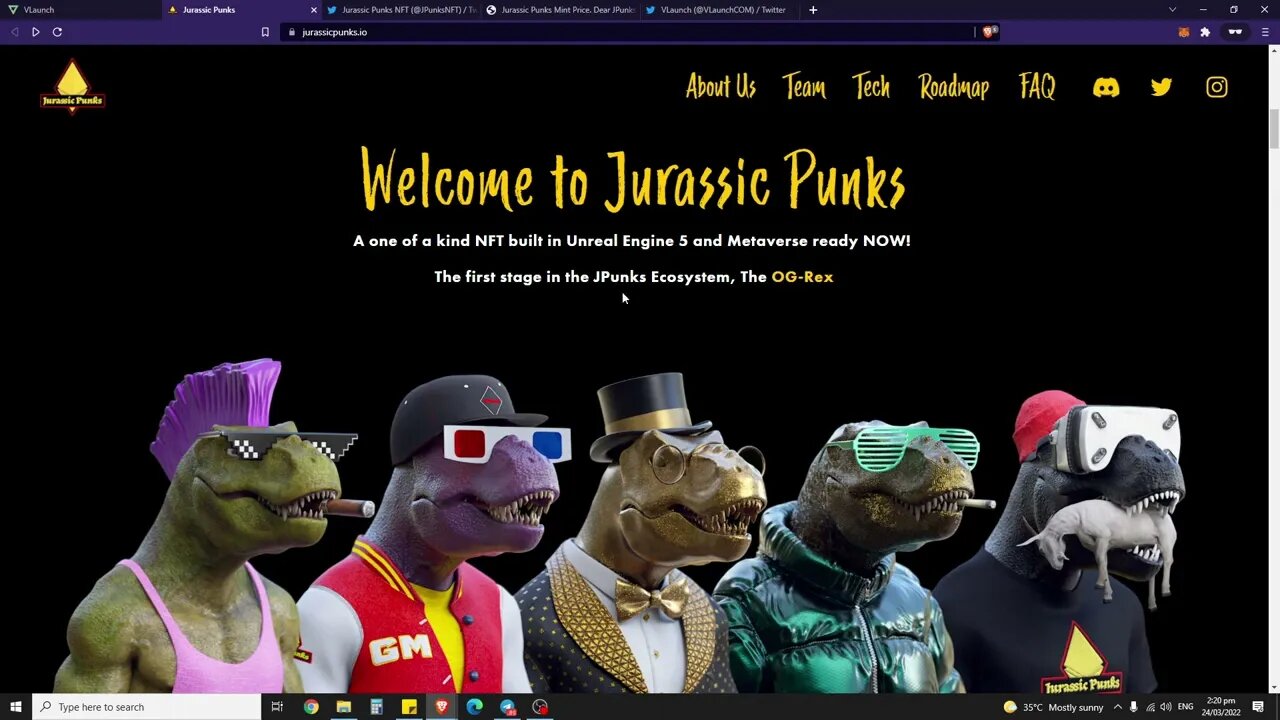
Task: Switch the ENG input language
Action: [1185, 707]
